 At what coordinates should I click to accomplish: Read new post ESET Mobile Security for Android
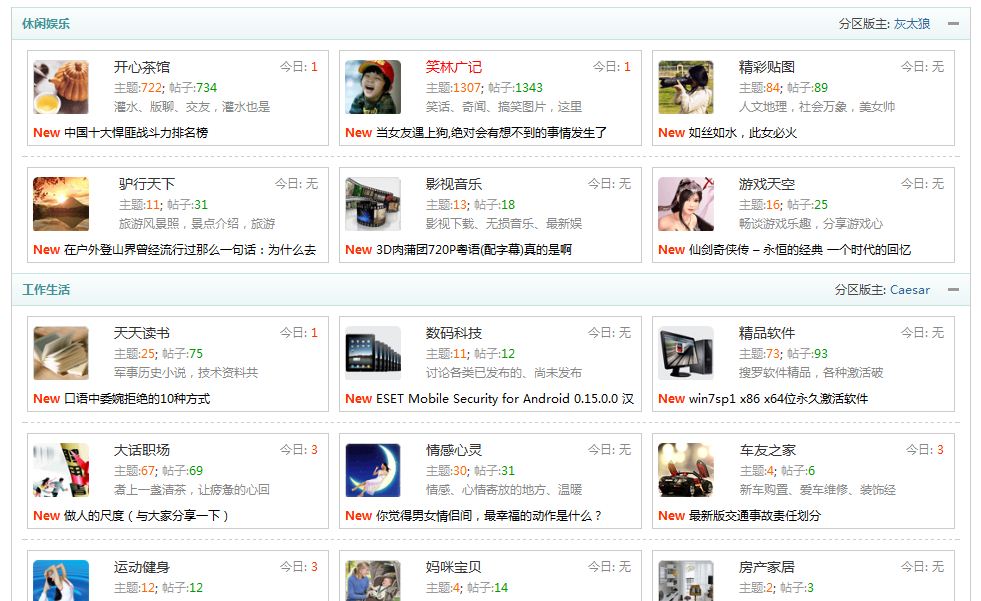pos(505,398)
